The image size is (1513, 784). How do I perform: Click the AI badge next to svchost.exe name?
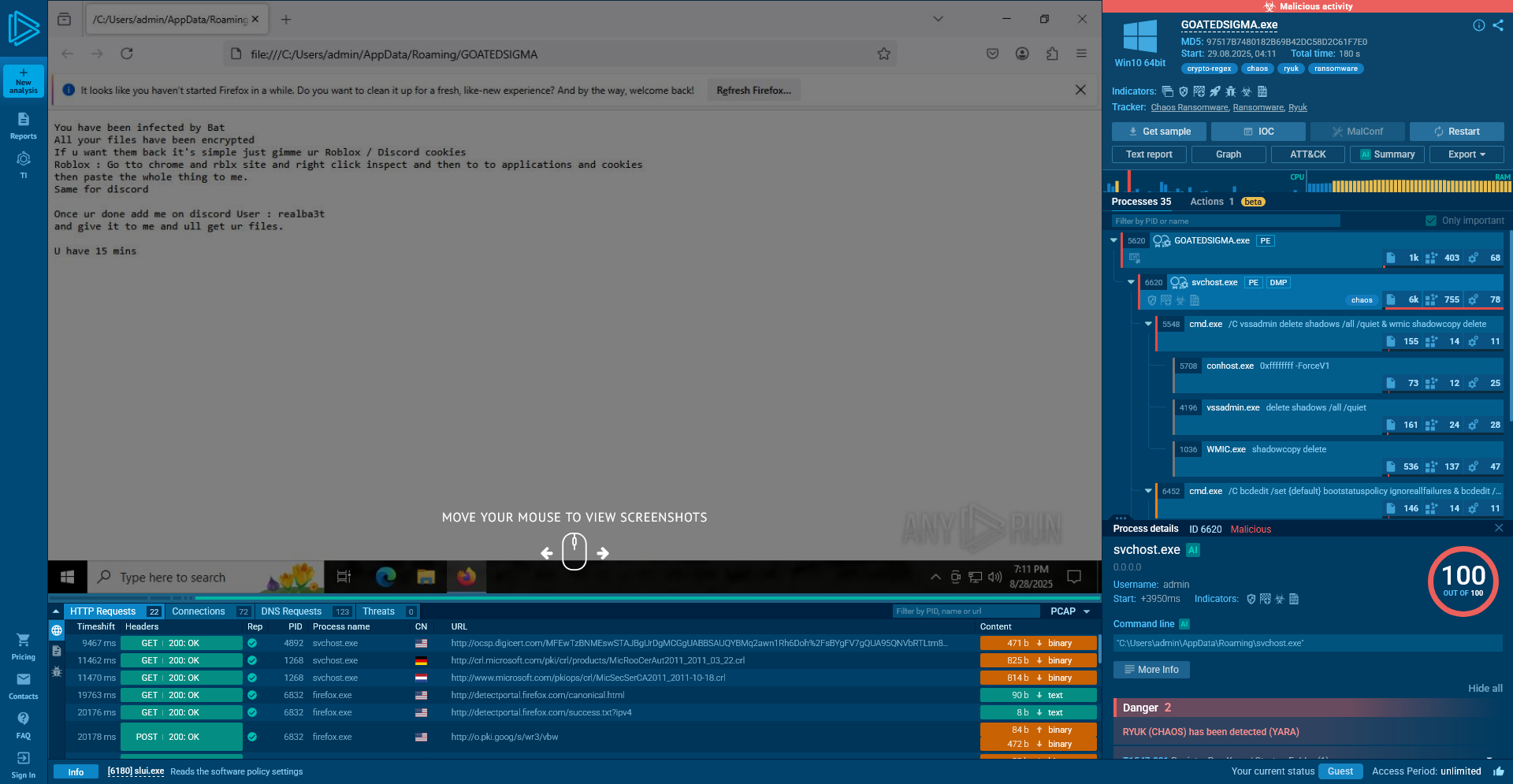[1193, 550]
